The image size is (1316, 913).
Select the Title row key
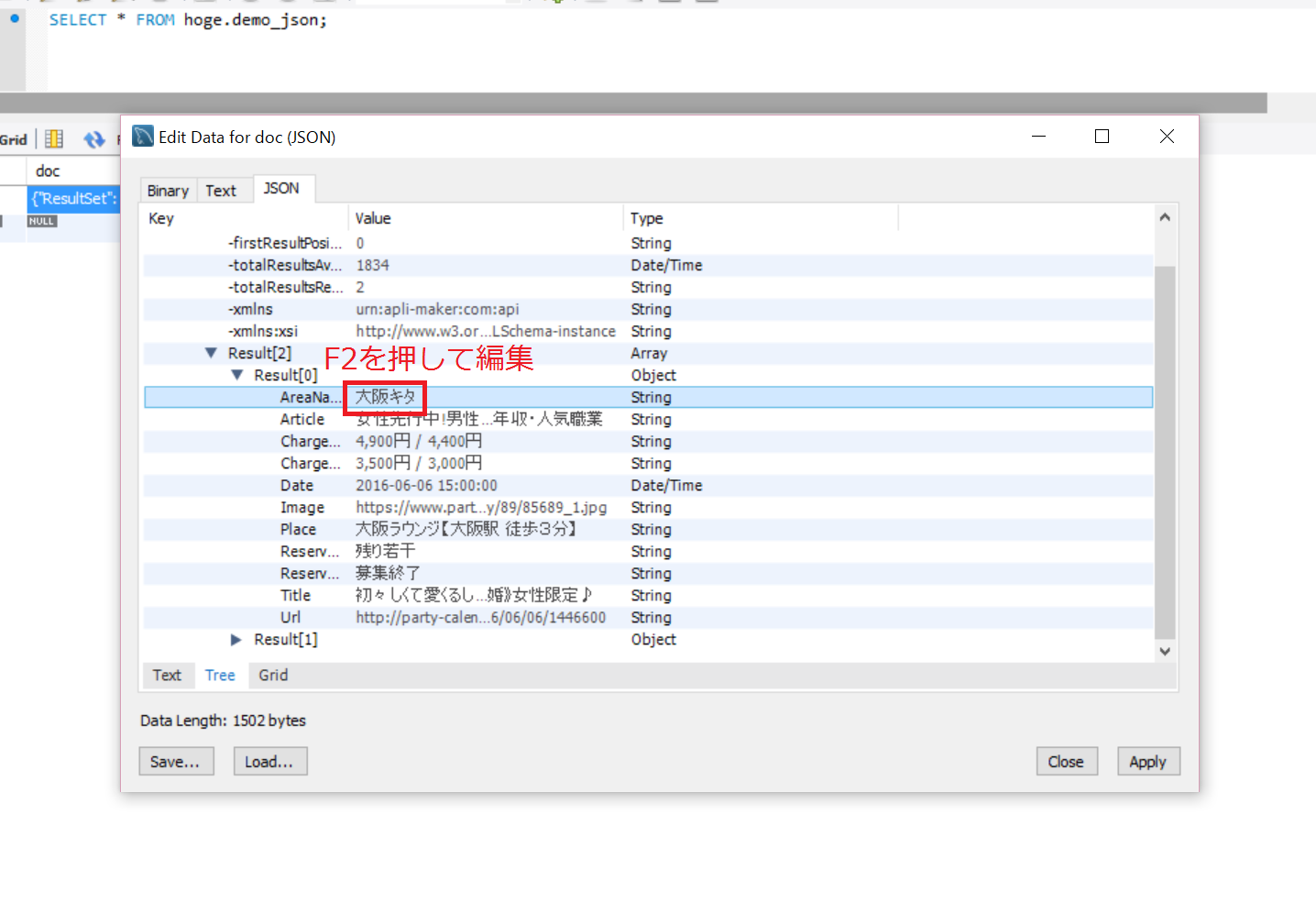[x=295, y=595]
